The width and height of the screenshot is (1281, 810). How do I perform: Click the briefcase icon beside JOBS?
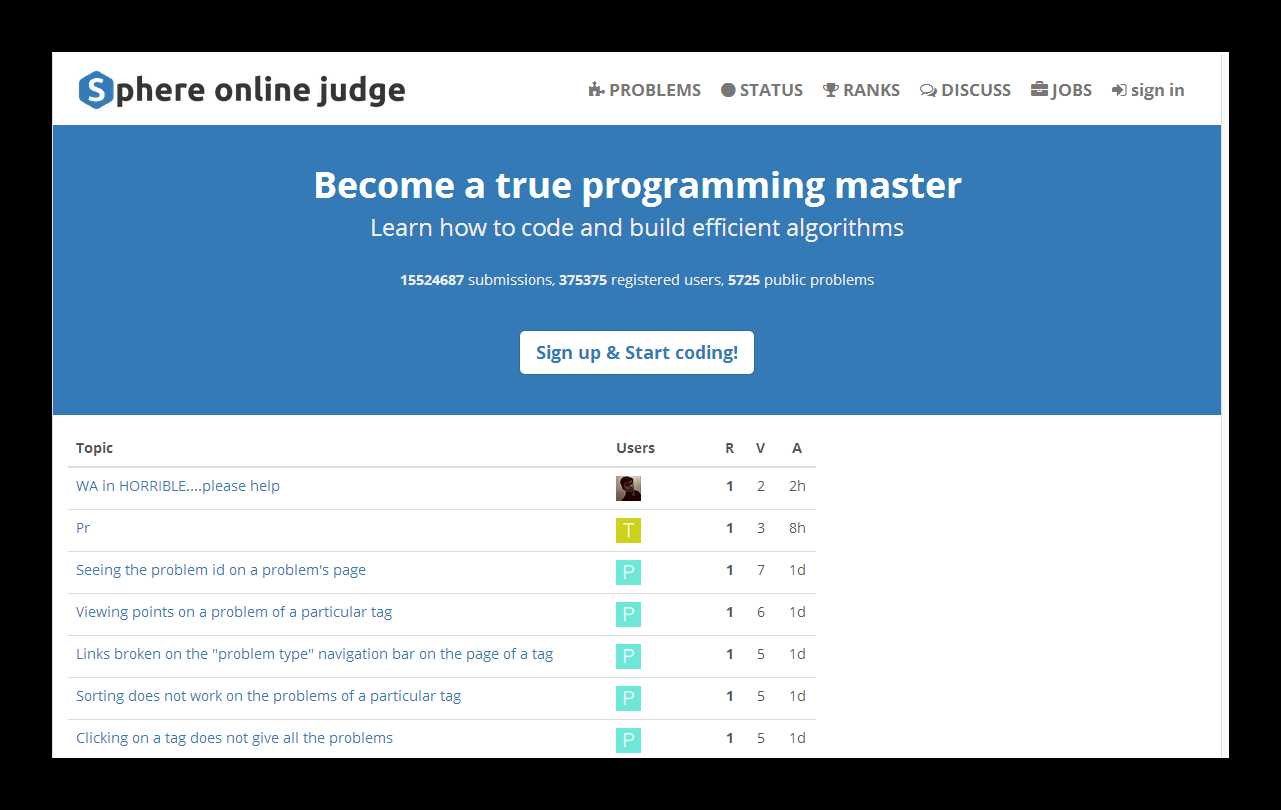(x=1039, y=90)
